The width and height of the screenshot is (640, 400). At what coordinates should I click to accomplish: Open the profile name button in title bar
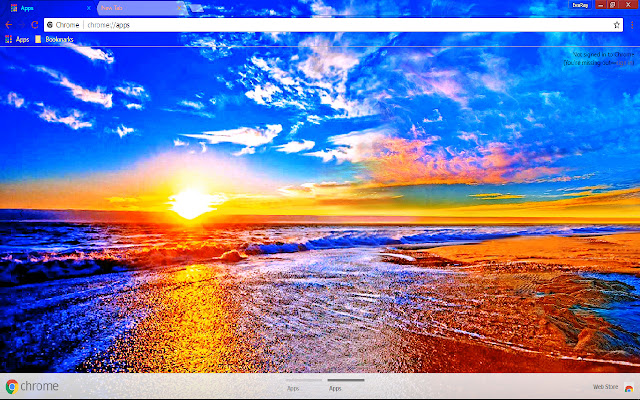coord(580,5)
